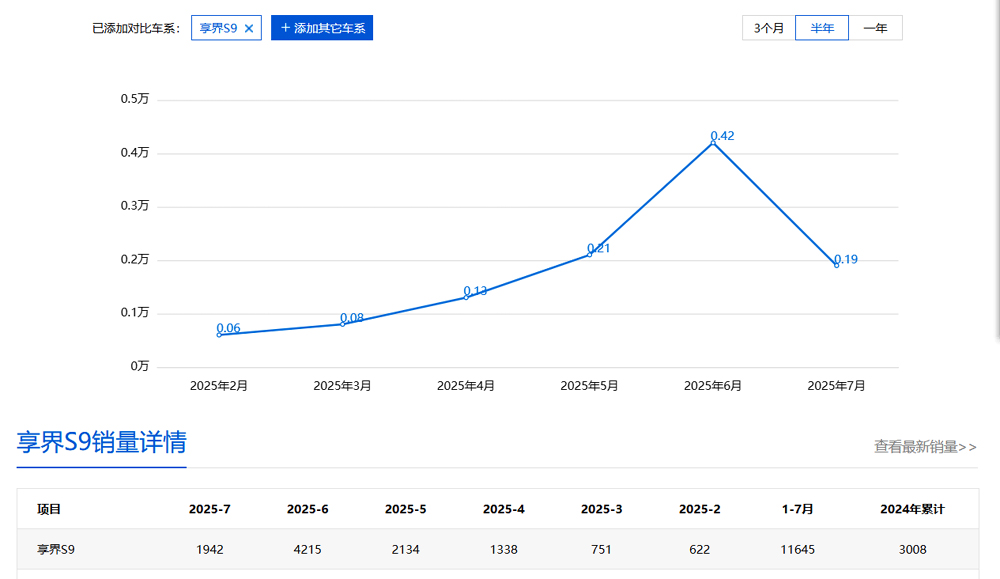Click the 0.5万 y-axis label

[x=135, y=99]
